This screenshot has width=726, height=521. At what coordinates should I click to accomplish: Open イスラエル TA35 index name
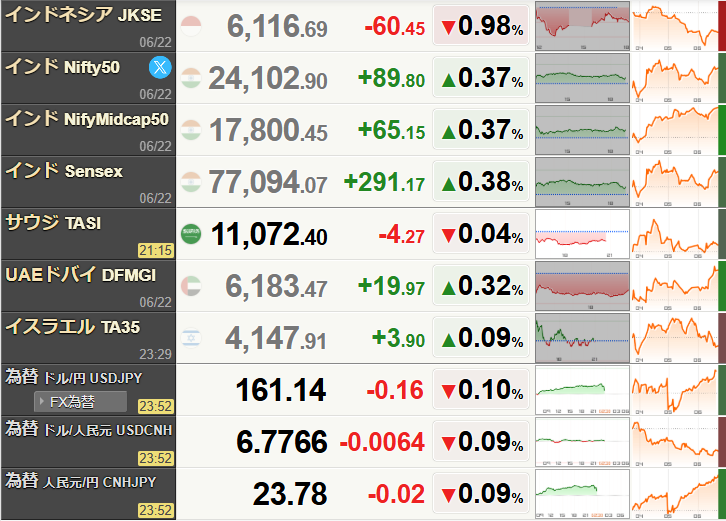pyautogui.click(x=72, y=327)
